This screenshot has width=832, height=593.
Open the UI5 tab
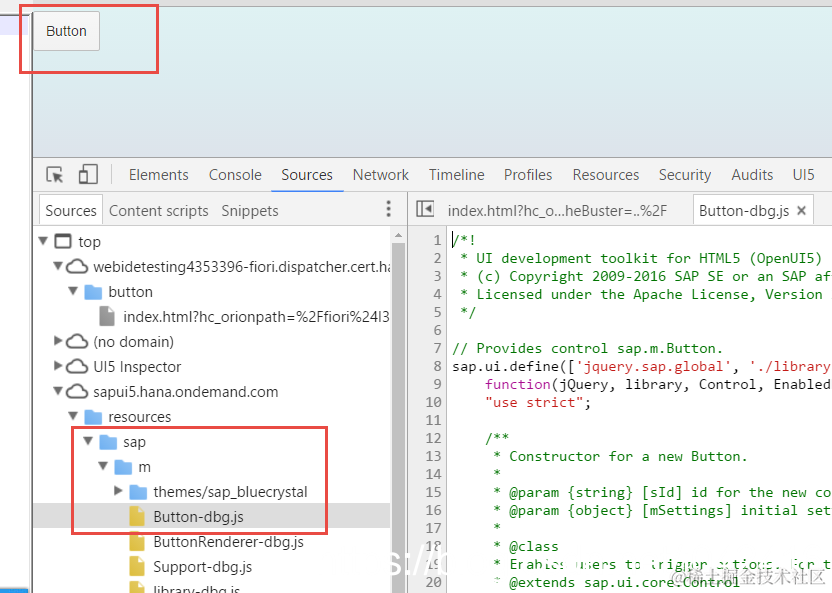pos(803,175)
